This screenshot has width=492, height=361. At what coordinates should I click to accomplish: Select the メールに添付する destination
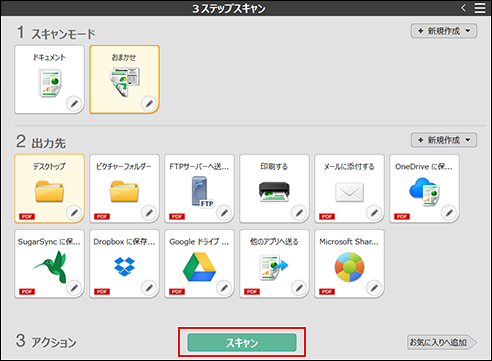tap(349, 188)
